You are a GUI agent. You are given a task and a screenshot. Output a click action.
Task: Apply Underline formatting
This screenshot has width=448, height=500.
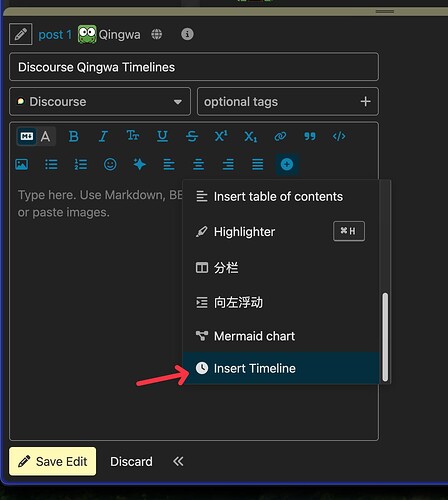(162, 136)
